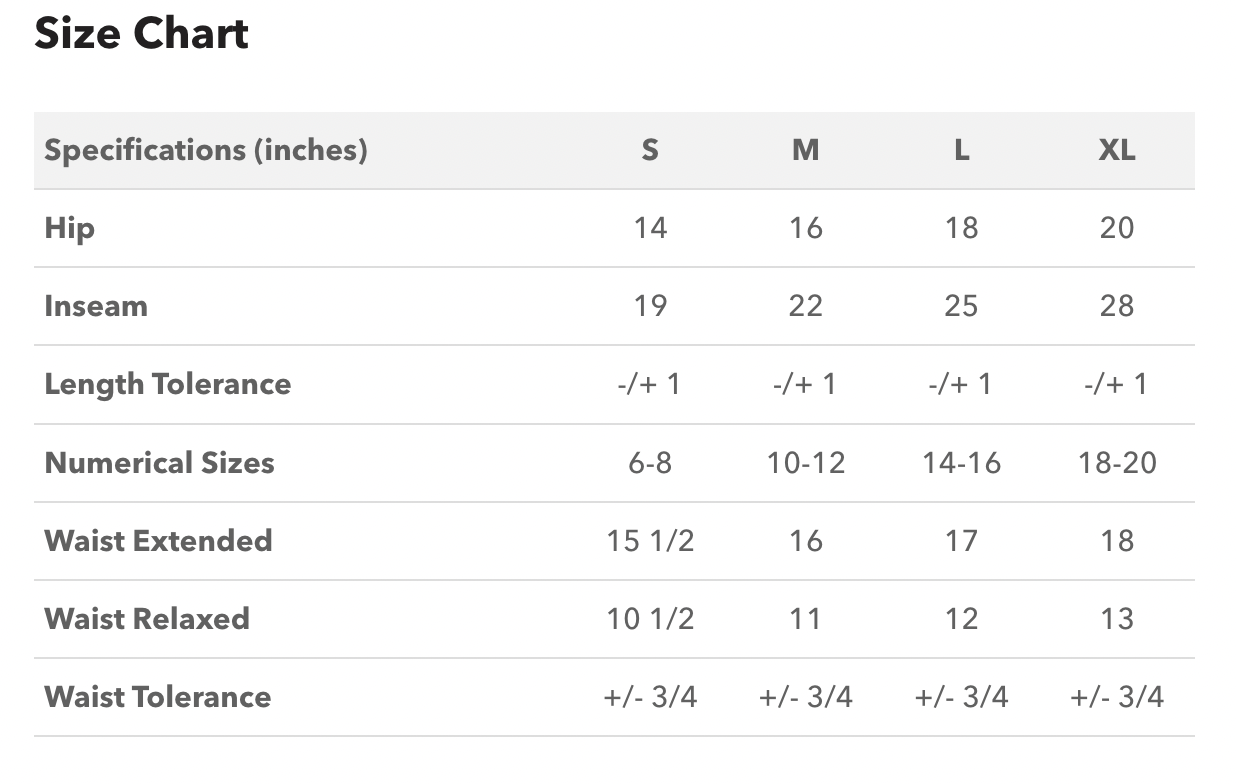Click the Waist Extended 15 1/2 cell
The height and width of the screenshot is (784, 1236).
pyautogui.click(x=650, y=541)
